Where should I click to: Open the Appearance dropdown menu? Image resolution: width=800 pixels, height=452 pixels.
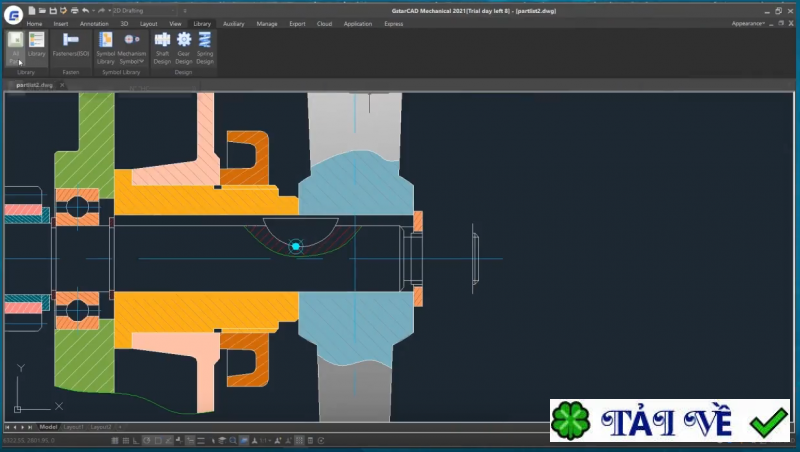[x=749, y=23]
